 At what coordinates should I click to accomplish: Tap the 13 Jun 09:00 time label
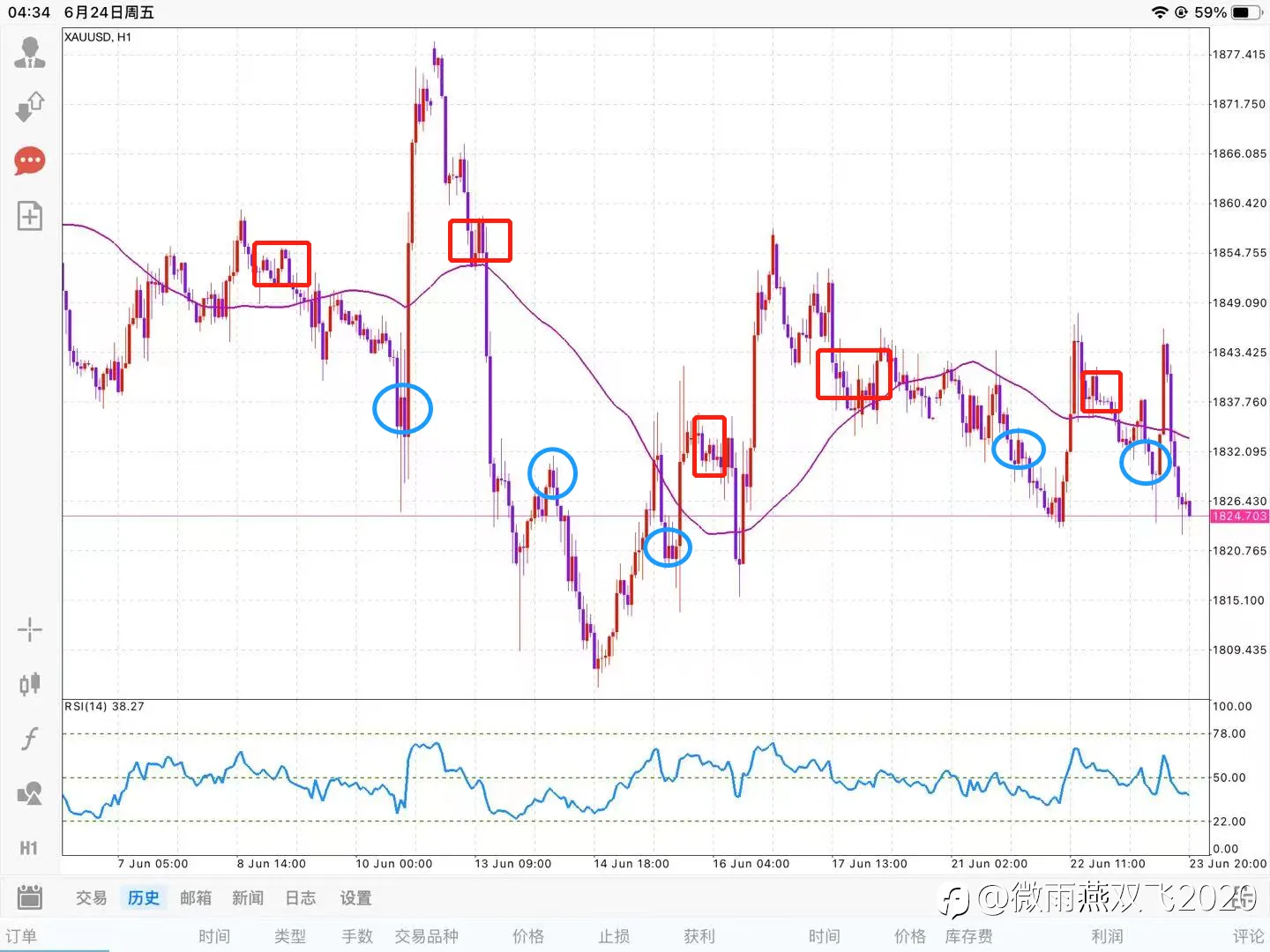pyautogui.click(x=513, y=864)
